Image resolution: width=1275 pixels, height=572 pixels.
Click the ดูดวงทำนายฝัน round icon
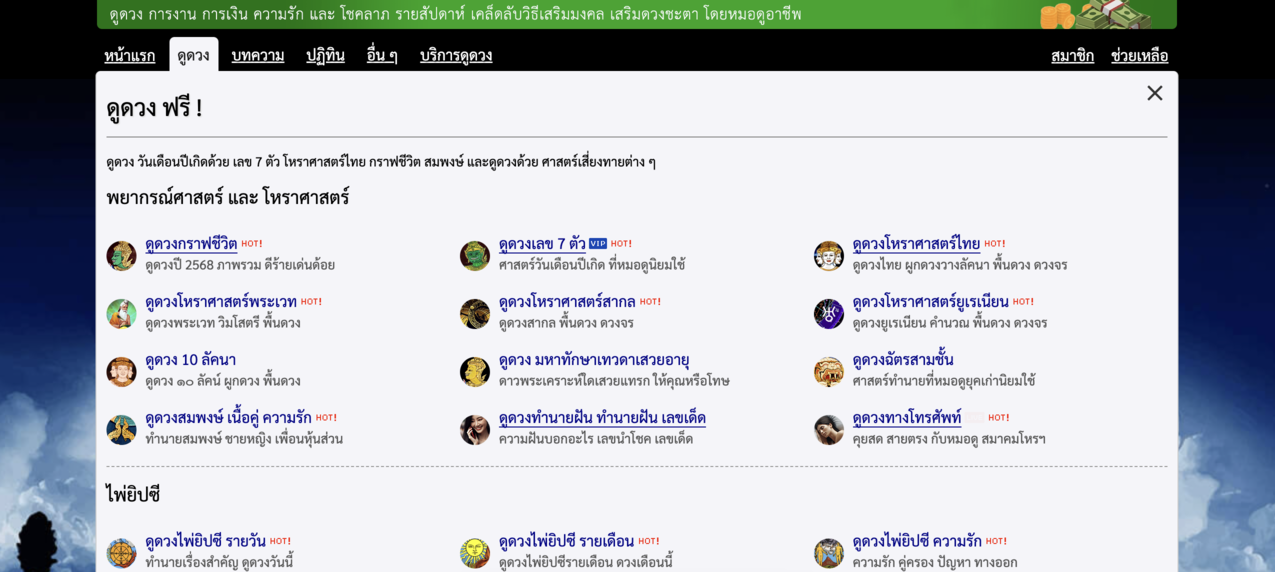[x=475, y=430]
